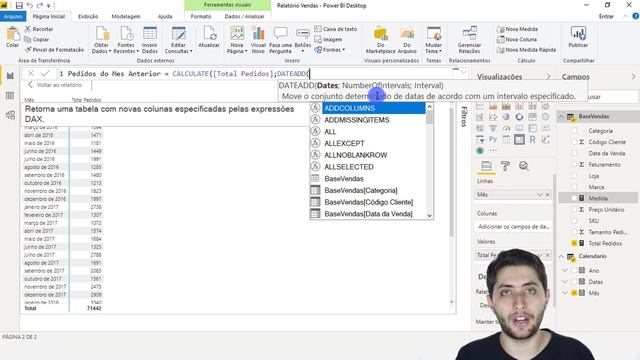The height and width of the screenshot is (360, 640).
Task: Click Atualizar refresh icon
Action: tap(209, 34)
